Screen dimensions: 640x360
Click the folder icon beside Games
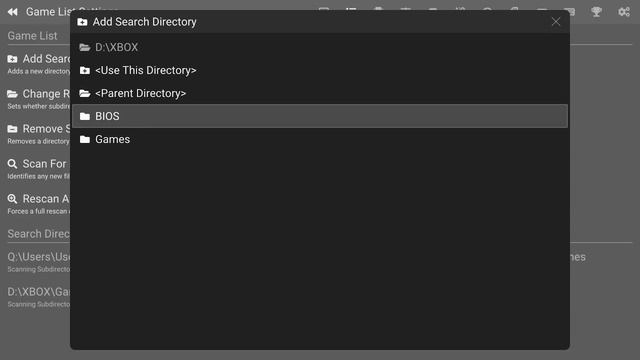(85, 139)
